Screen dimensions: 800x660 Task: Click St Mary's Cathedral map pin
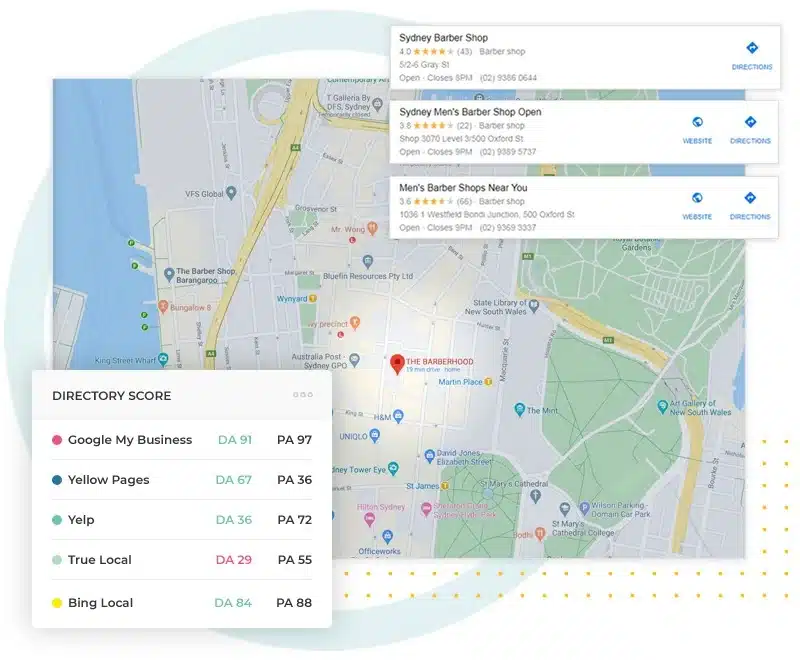click(x=535, y=495)
